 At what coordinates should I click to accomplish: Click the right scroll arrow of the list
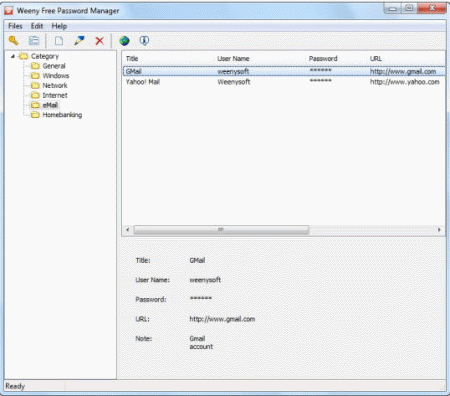tap(439, 229)
